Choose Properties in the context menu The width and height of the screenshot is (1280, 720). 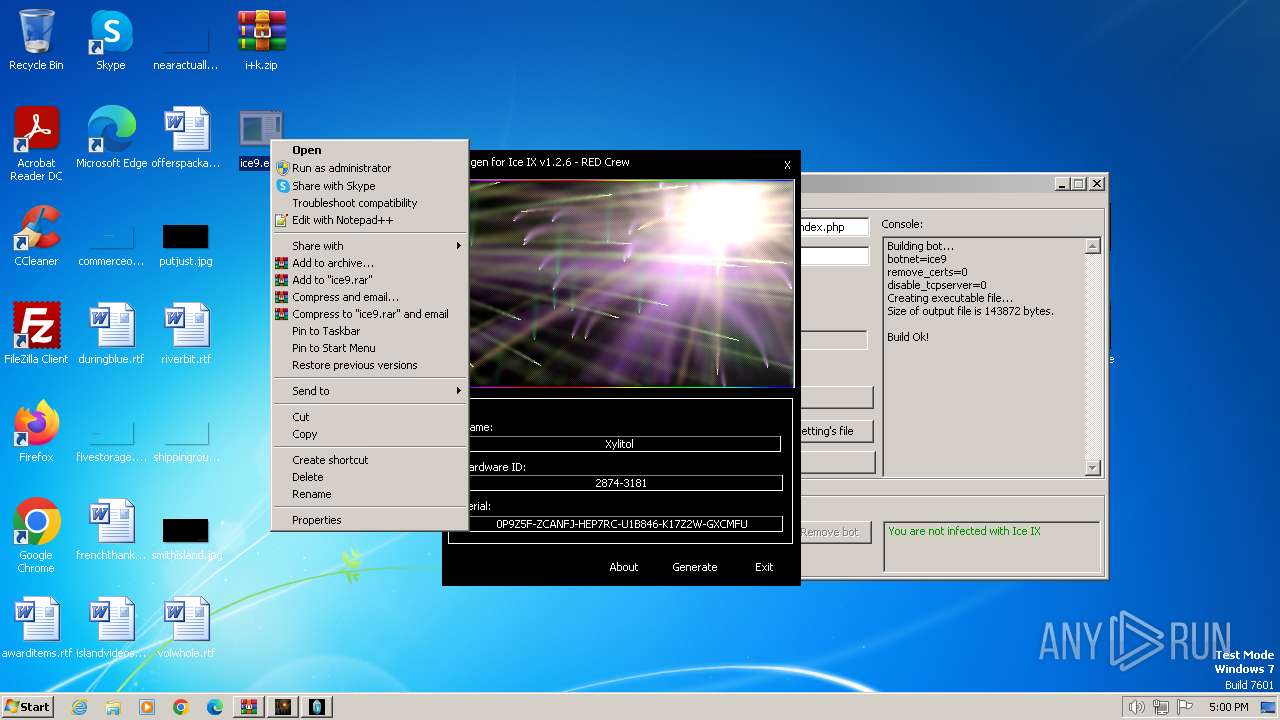pos(370,520)
